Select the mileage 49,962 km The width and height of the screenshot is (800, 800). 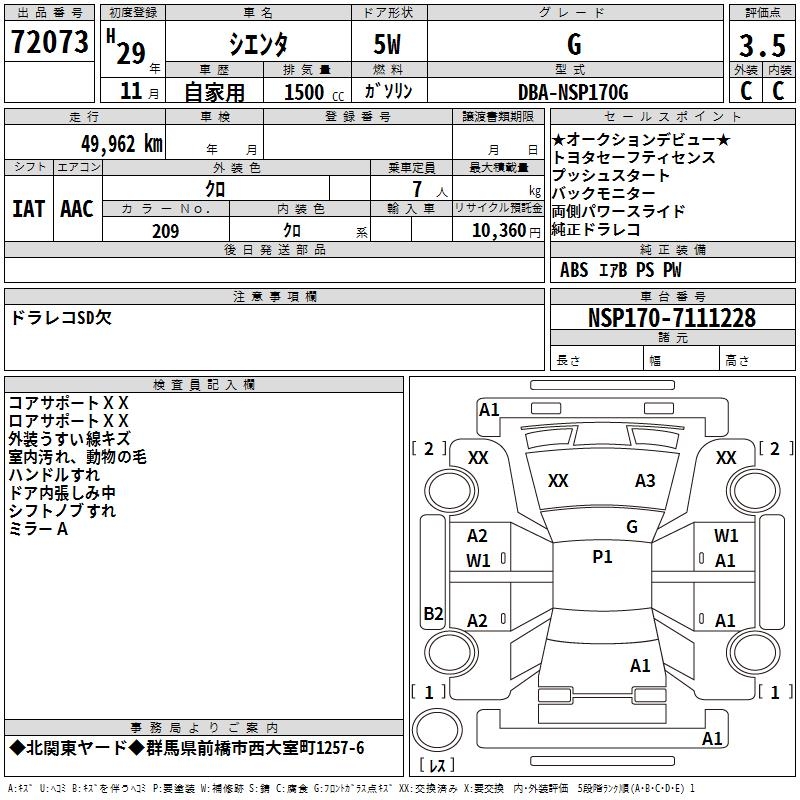[121, 144]
